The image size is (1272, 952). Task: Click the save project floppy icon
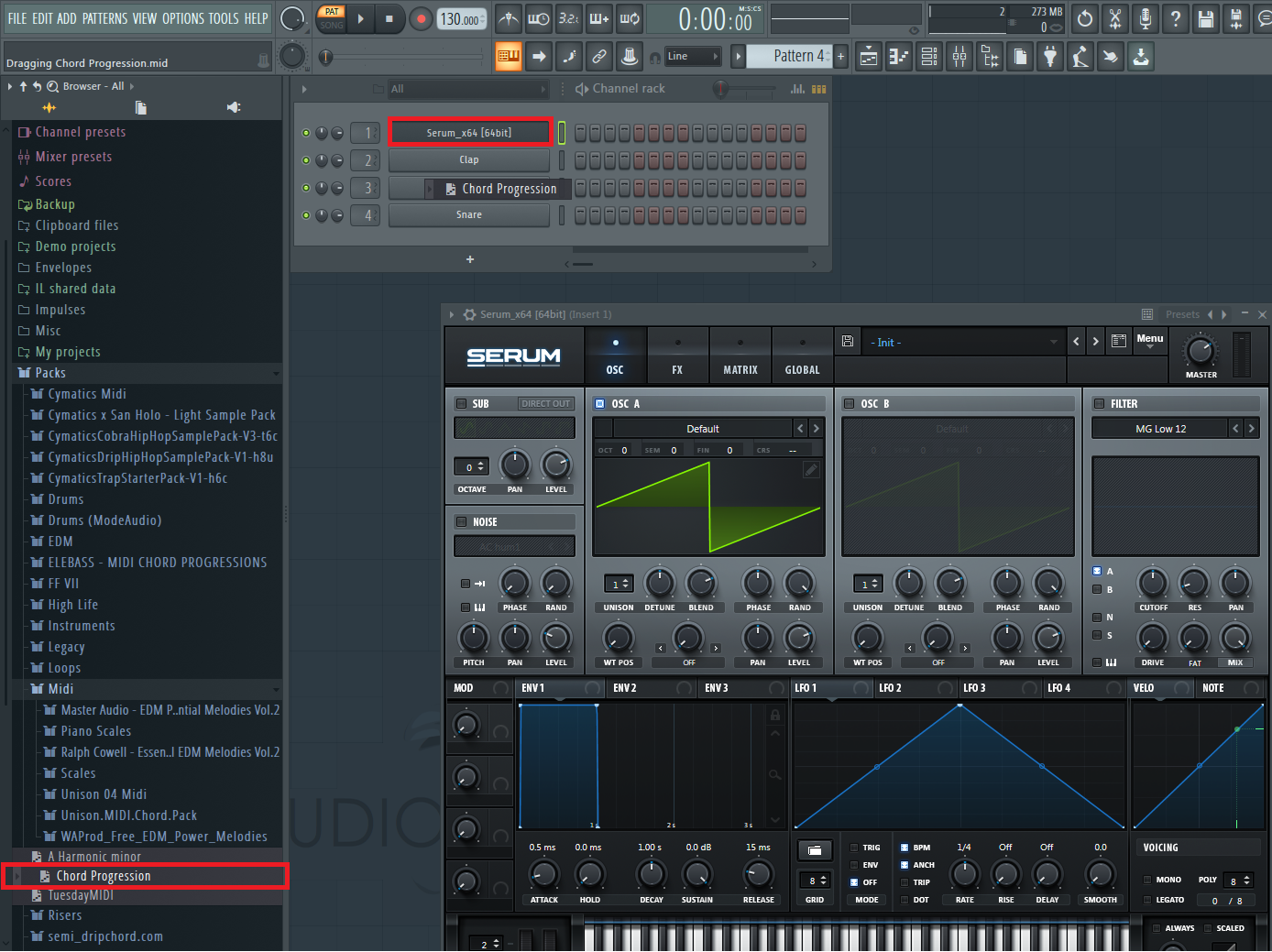(1206, 18)
